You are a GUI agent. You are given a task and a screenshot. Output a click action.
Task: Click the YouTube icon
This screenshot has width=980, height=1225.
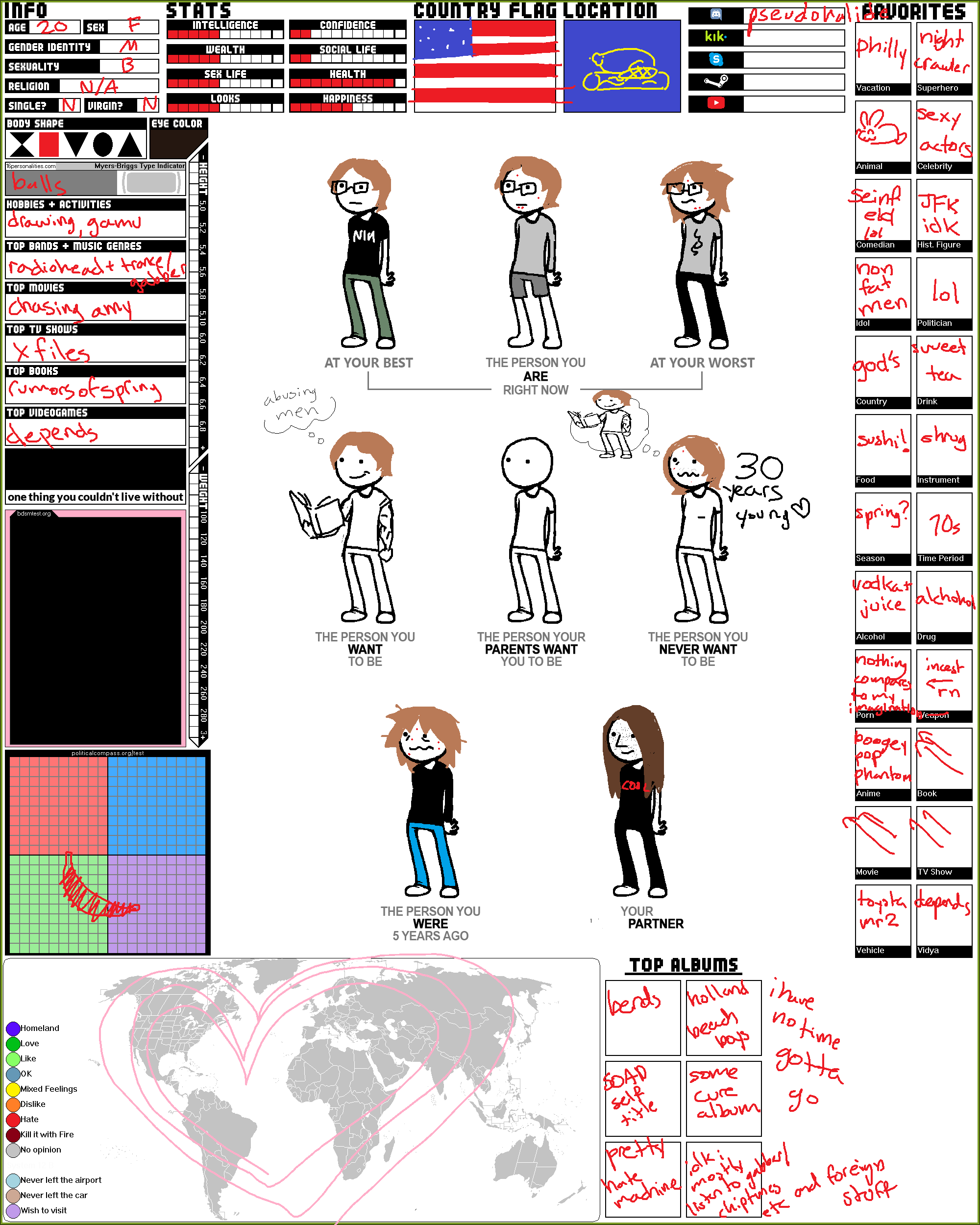[715, 103]
